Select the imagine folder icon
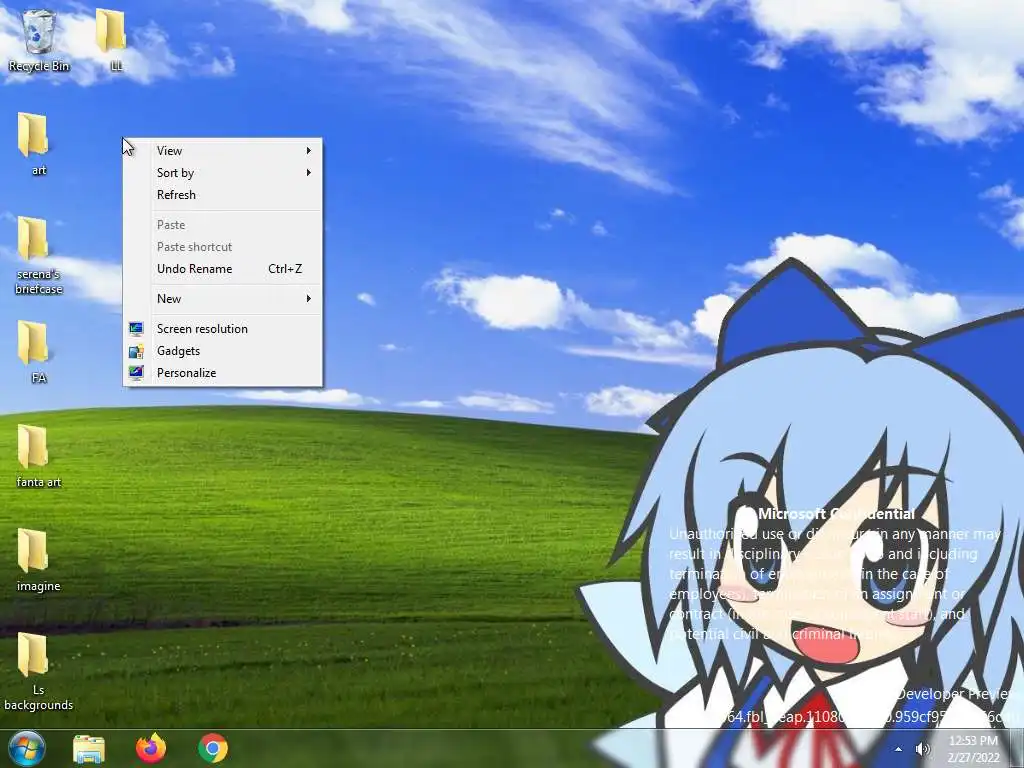The image size is (1024, 768). (38, 560)
